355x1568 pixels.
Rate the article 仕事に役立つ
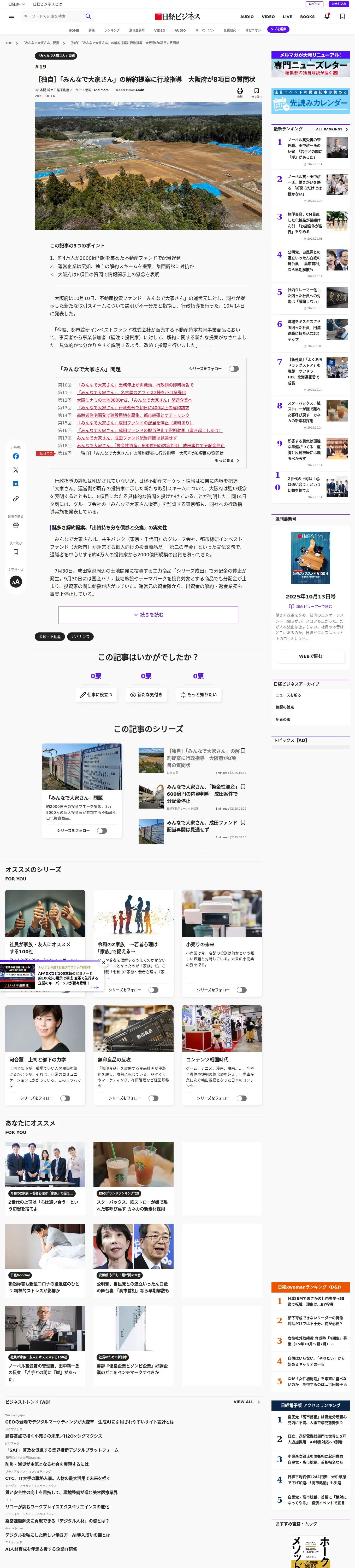pyautogui.click(x=96, y=695)
